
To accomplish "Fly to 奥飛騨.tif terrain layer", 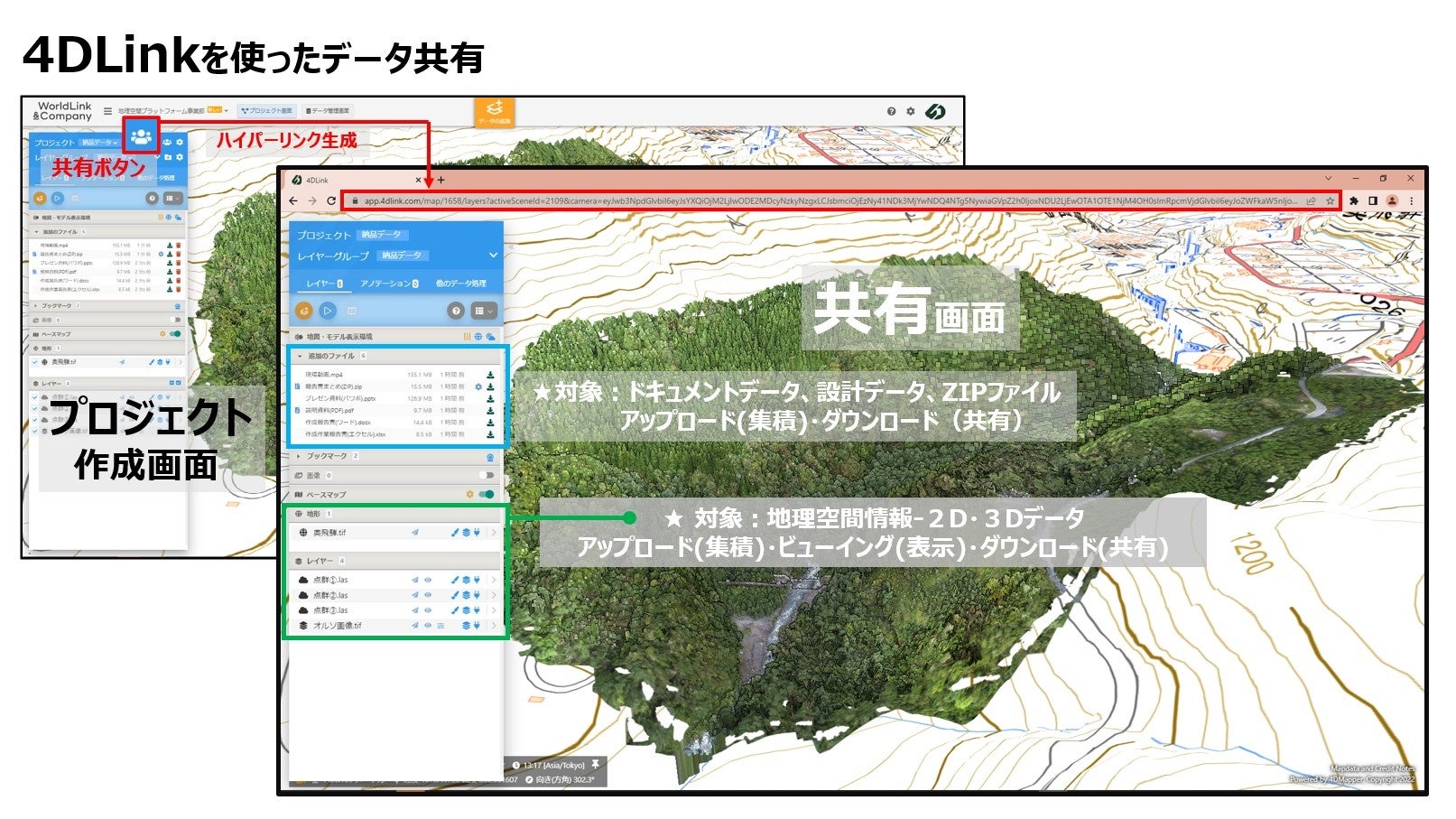I will [415, 533].
